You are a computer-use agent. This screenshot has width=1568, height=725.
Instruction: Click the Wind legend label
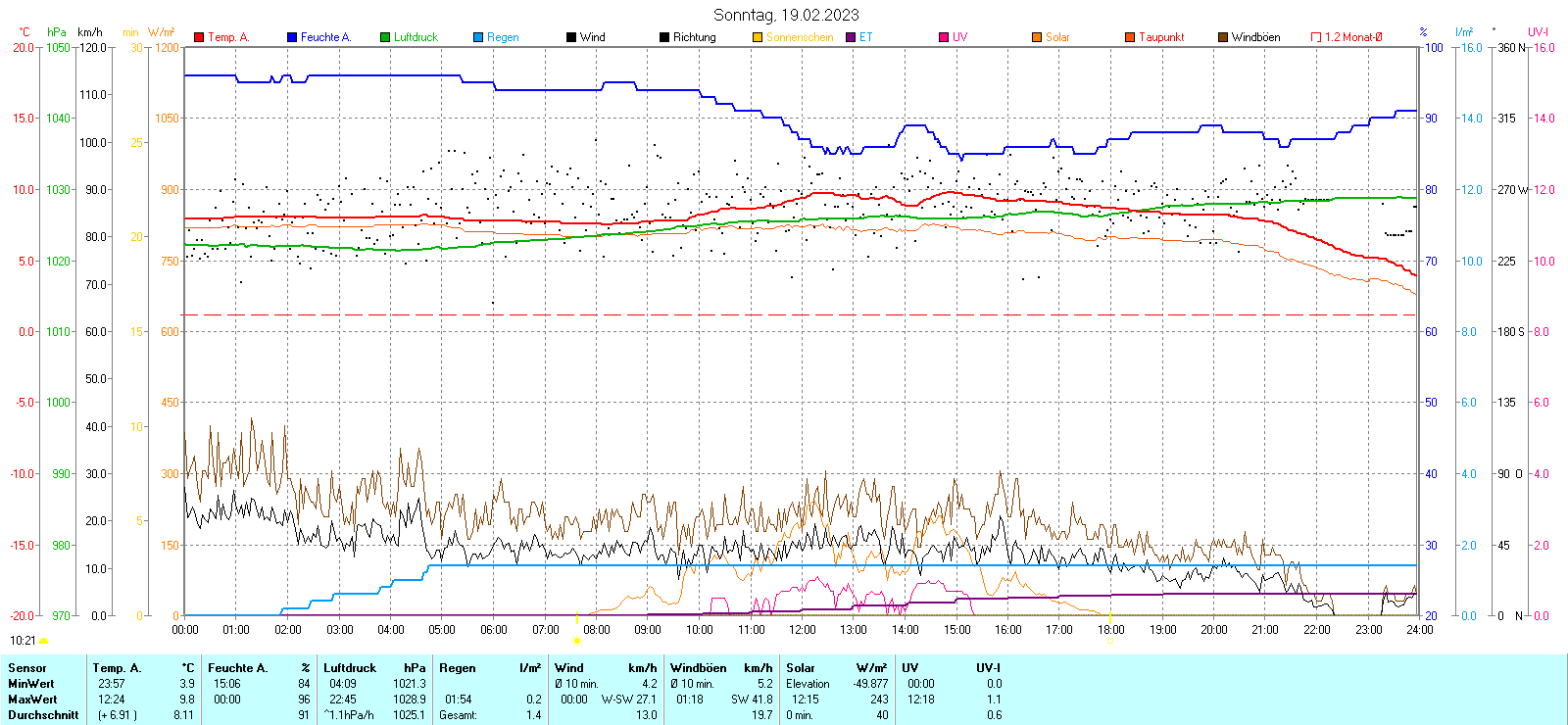(x=593, y=37)
